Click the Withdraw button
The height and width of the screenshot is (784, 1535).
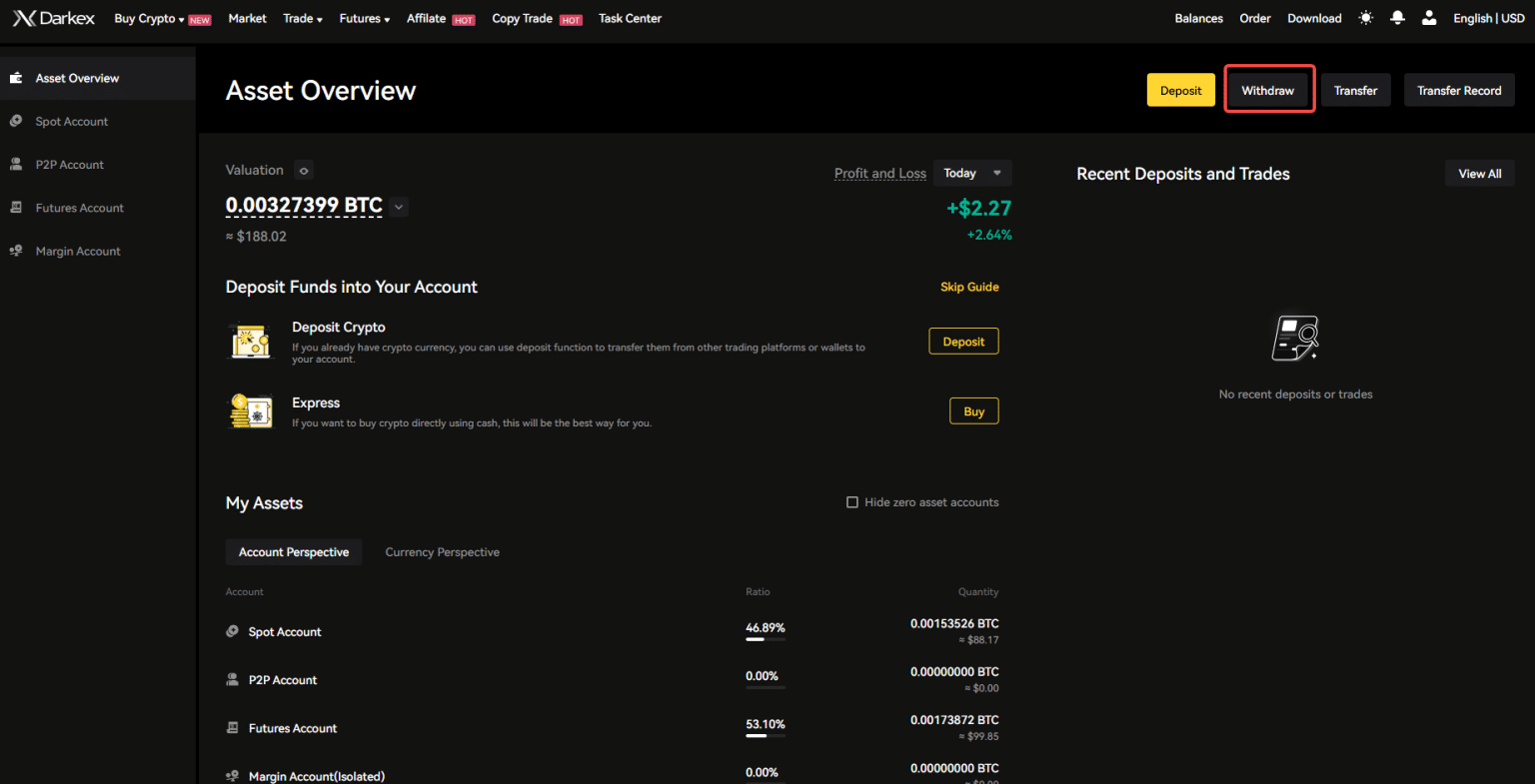(x=1267, y=89)
